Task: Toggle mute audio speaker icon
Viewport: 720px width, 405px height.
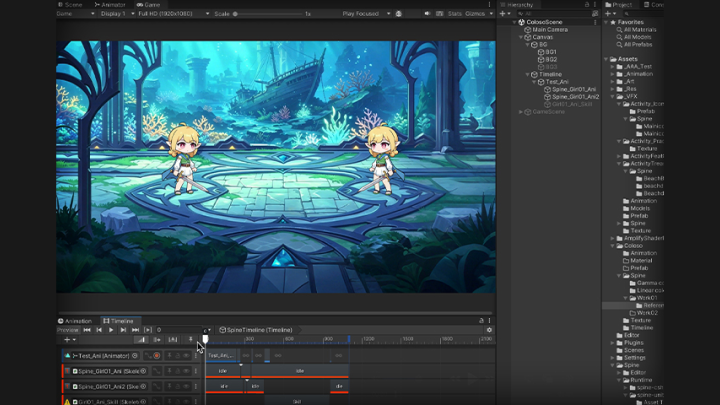Action: point(427,14)
